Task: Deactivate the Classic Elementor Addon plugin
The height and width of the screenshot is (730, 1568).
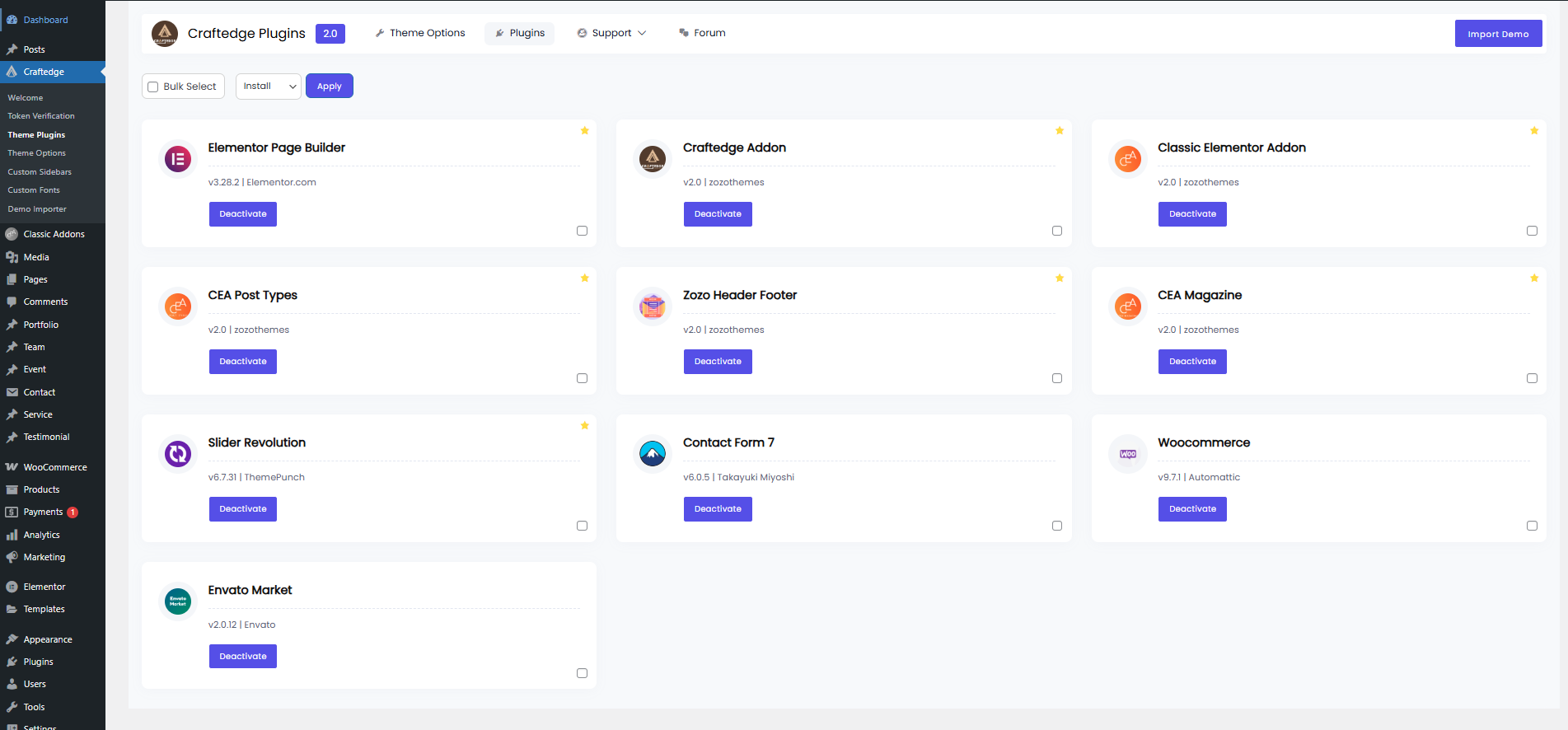Action: point(1192,214)
